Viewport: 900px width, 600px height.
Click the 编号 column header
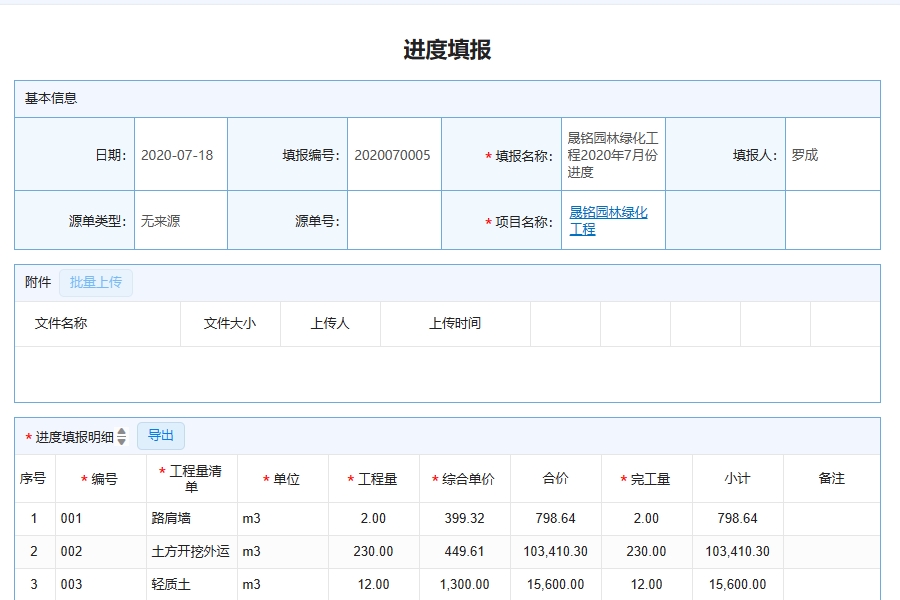(100, 479)
